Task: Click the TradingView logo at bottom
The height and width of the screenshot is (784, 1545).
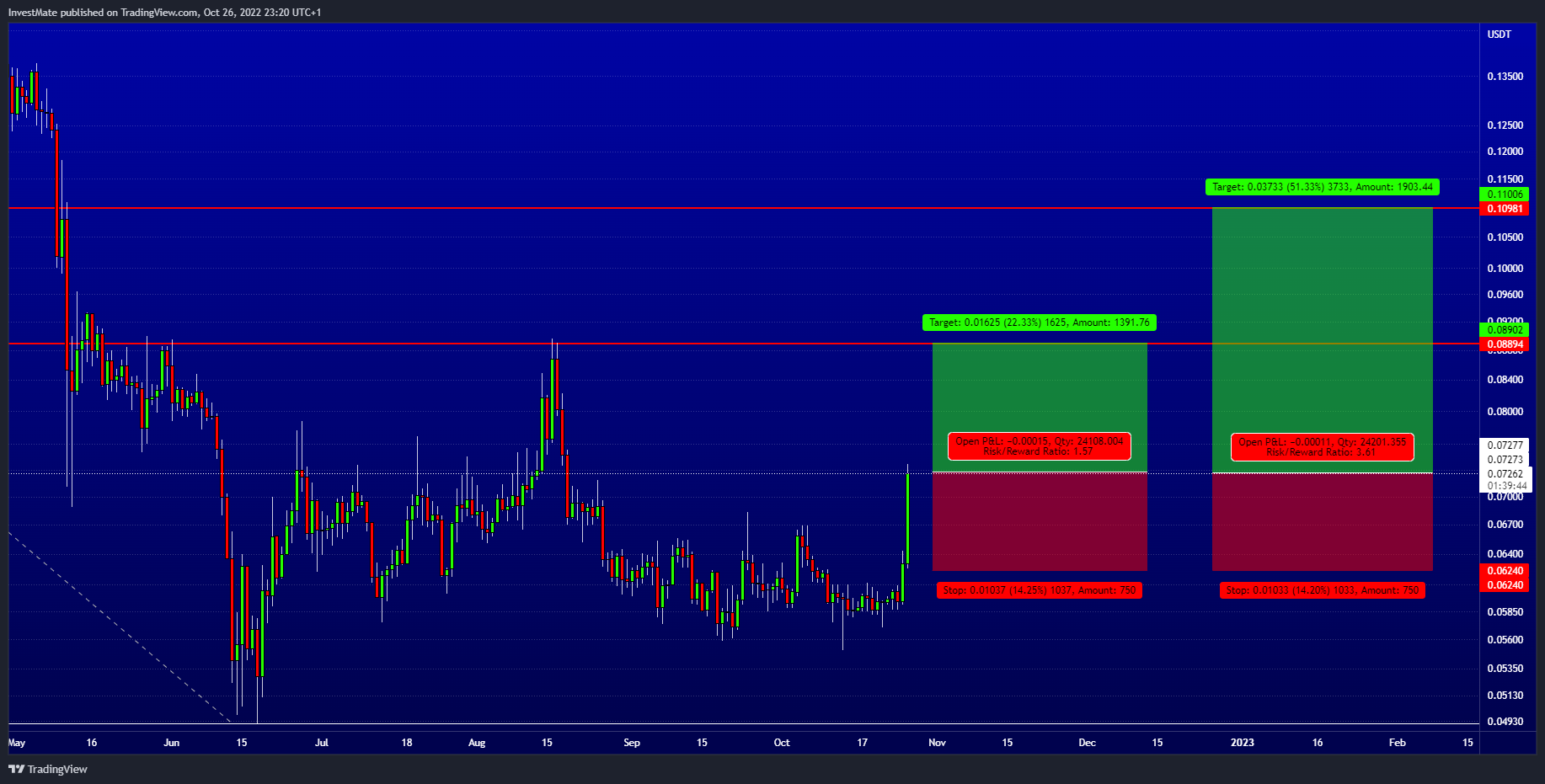Action: [x=48, y=769]
